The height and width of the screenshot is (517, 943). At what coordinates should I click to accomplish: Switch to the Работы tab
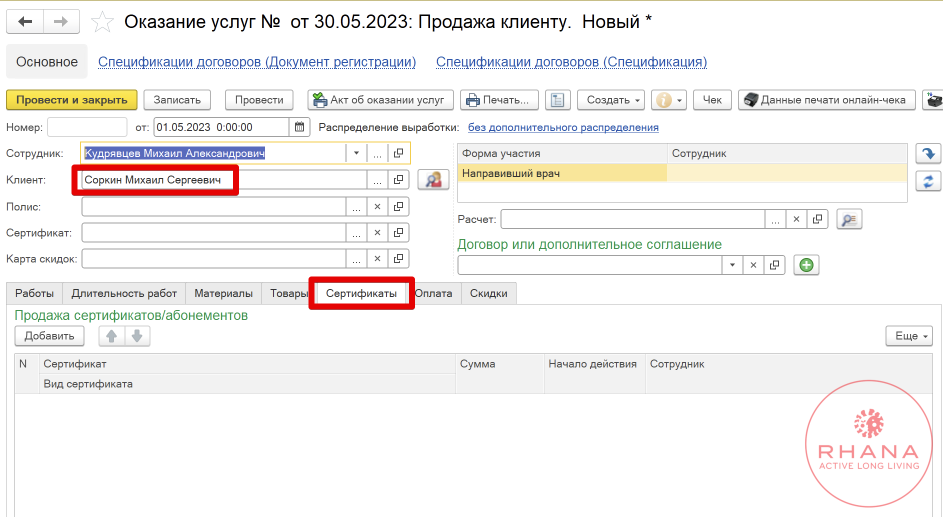[34, 293]
